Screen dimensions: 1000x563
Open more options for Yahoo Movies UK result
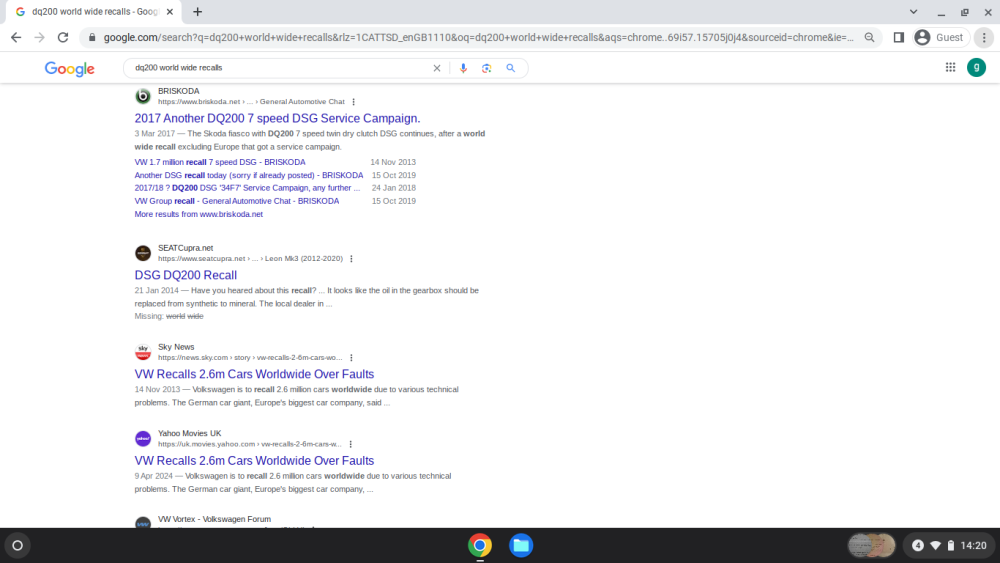(x=351, y=444)
